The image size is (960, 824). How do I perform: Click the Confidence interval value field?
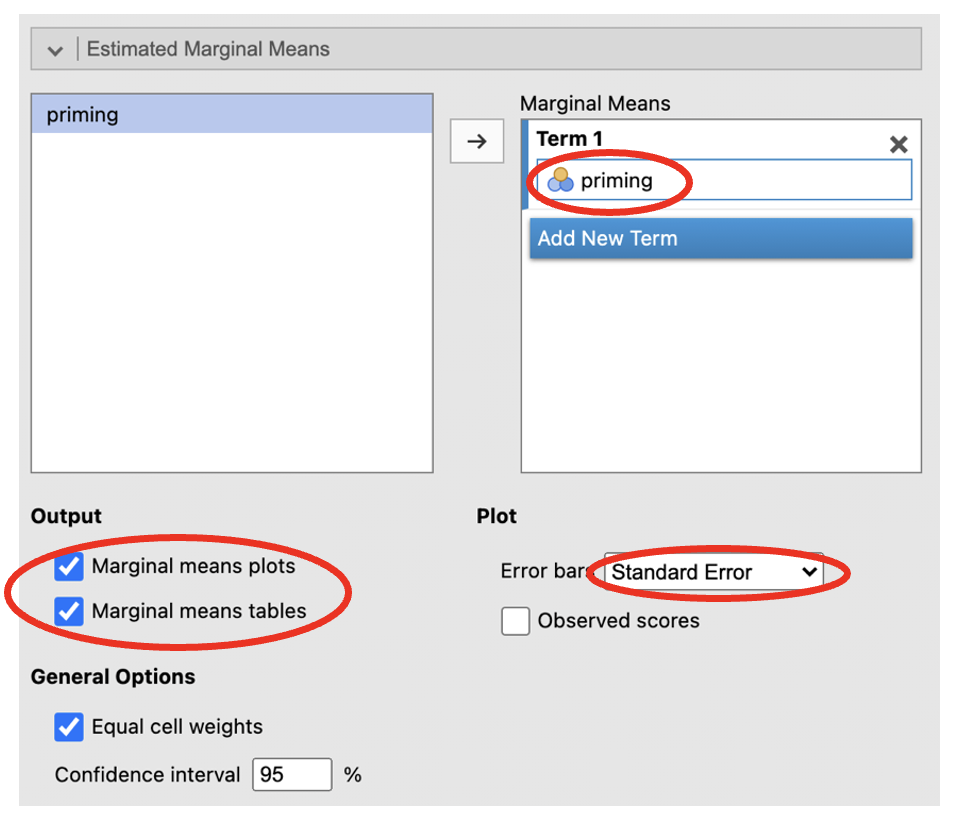tap(291, 775)
